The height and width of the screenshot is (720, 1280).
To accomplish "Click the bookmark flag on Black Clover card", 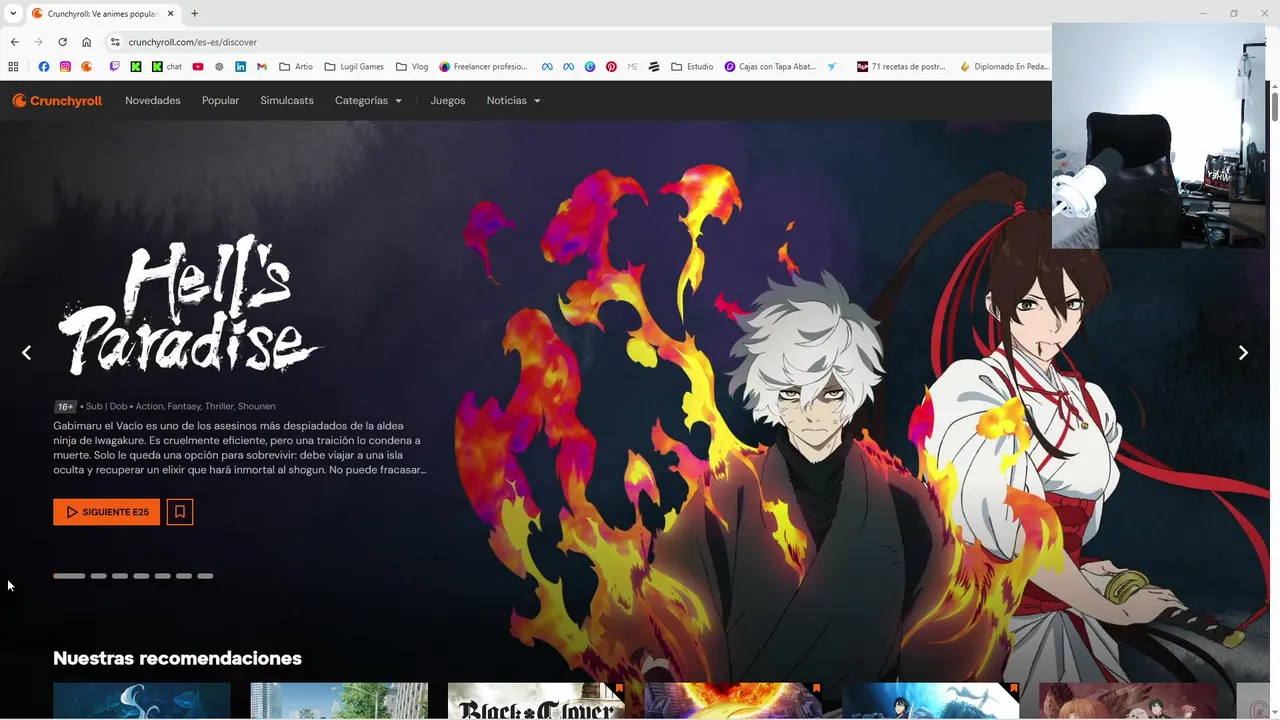I will click(619, 689).
